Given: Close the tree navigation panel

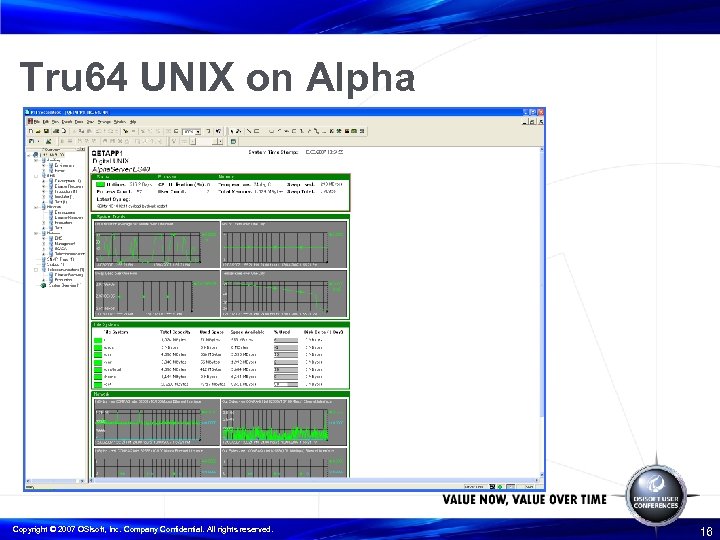Looking at the screenshot, I should point(83,149).
